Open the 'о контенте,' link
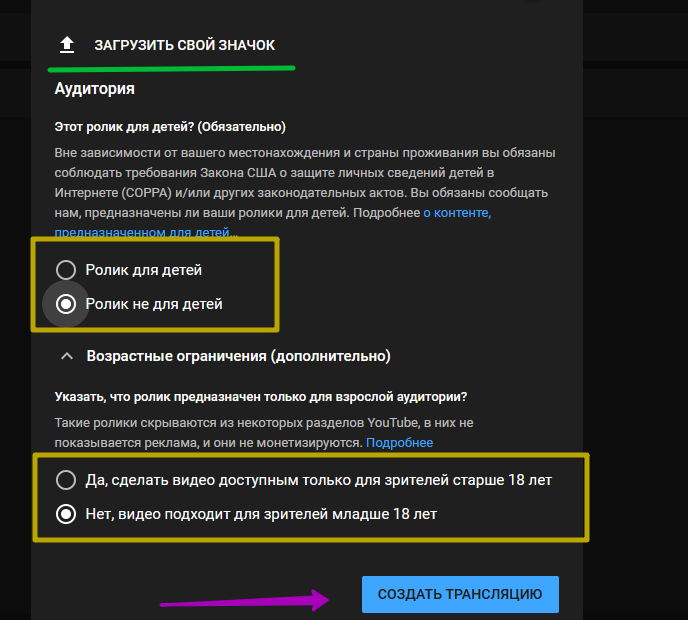This screenshot has height=620, width=688. pyautogui.click(x=457, y=213)
